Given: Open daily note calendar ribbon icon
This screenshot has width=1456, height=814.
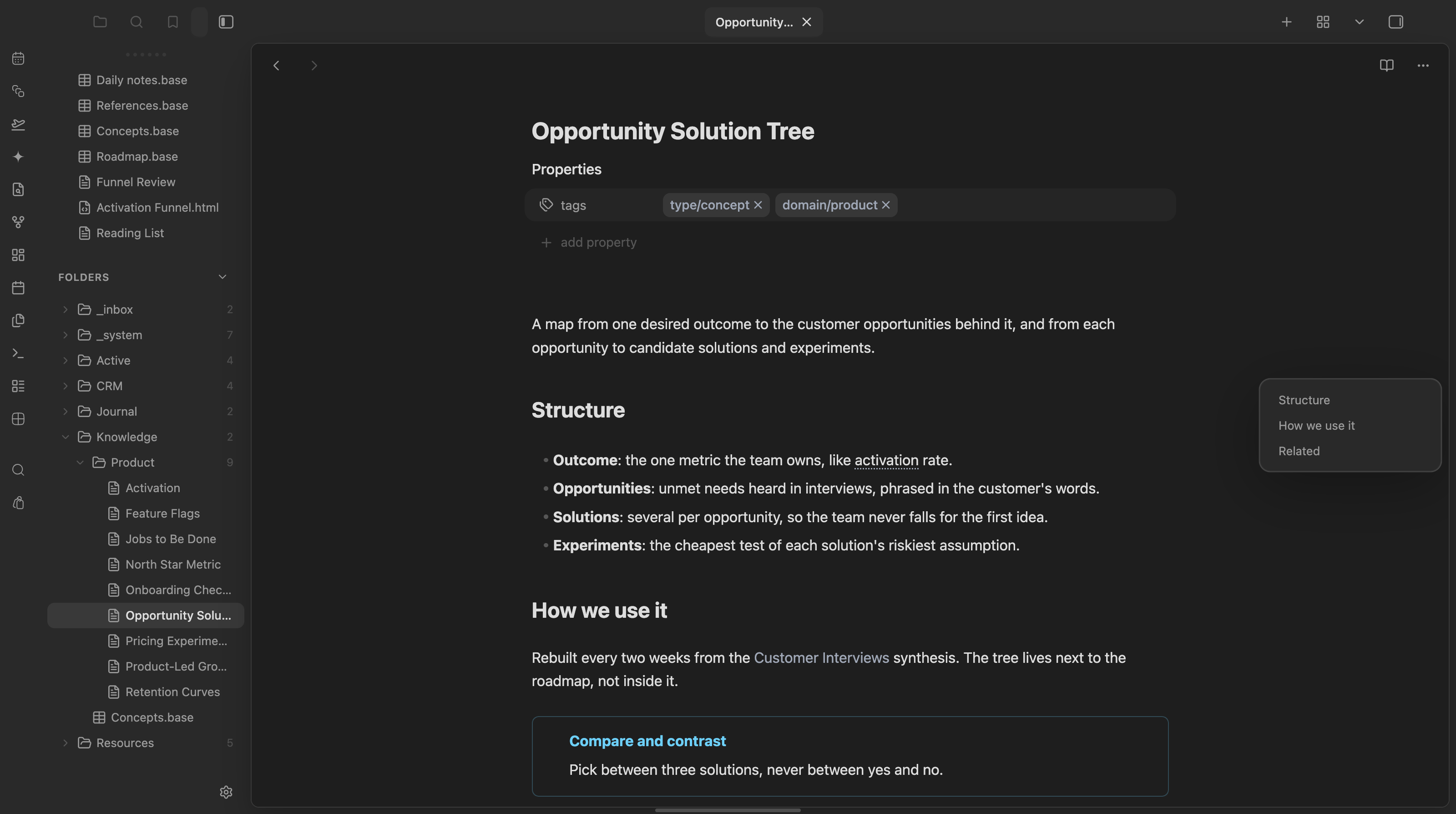Looking at the screenshot, I should [x=18, y=58].
